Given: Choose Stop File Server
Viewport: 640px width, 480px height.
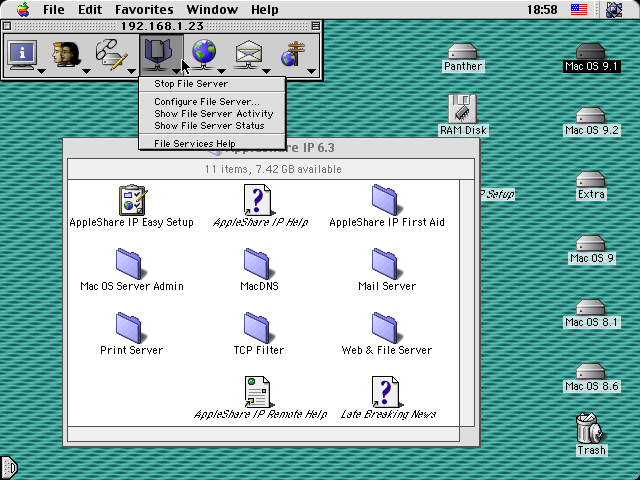Looking at the screenshot, I should point(212,84).
